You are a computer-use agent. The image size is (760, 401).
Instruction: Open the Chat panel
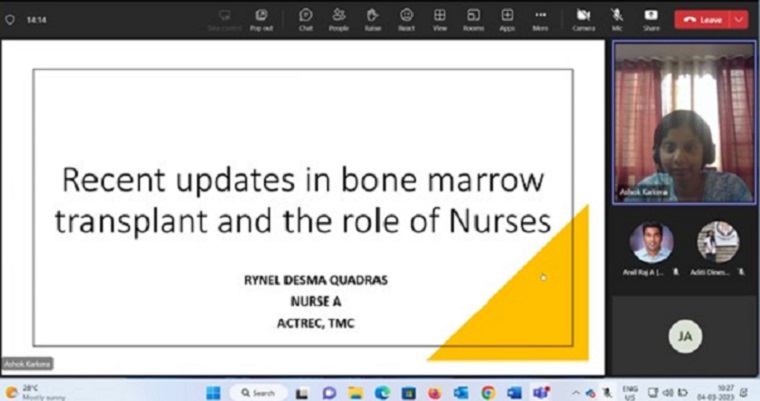[x=305, y=18]
